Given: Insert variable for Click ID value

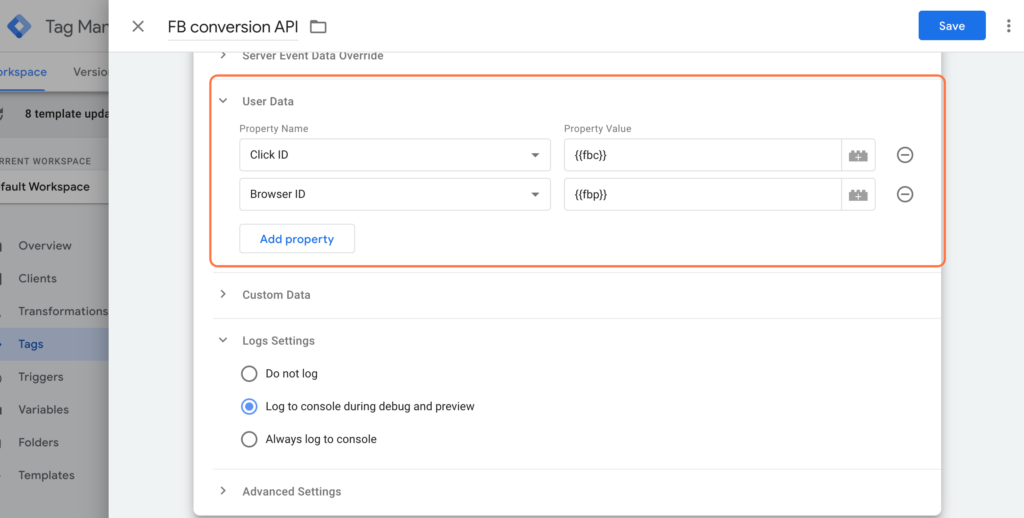Looking at the screenshot, I should click(x=858, y=155).
